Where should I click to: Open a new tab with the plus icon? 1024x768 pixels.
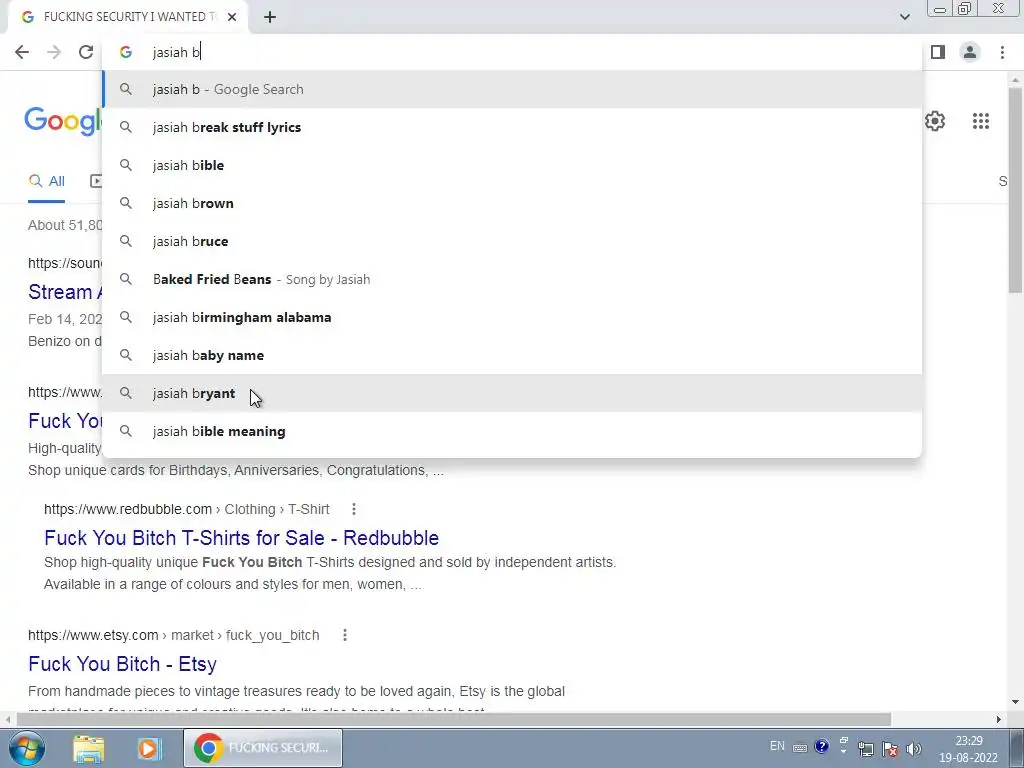point(270,17)
